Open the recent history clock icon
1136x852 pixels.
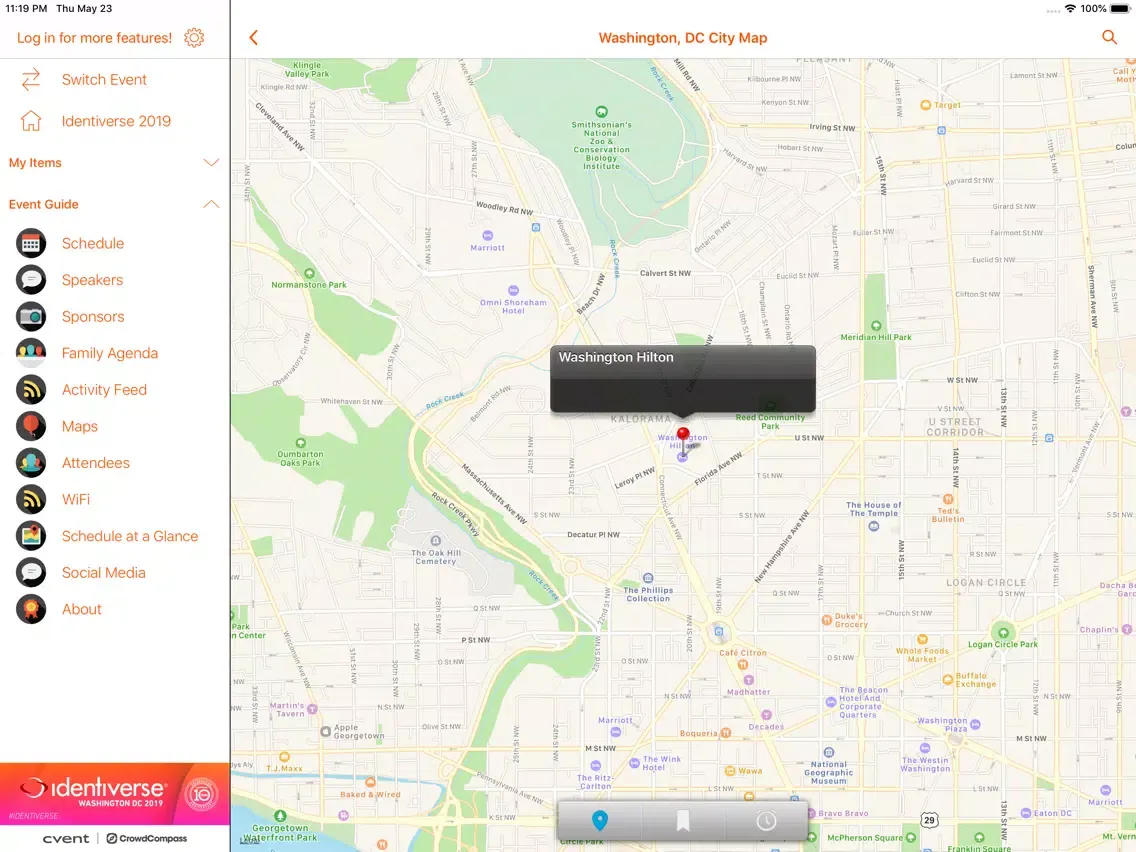point(766,821)
